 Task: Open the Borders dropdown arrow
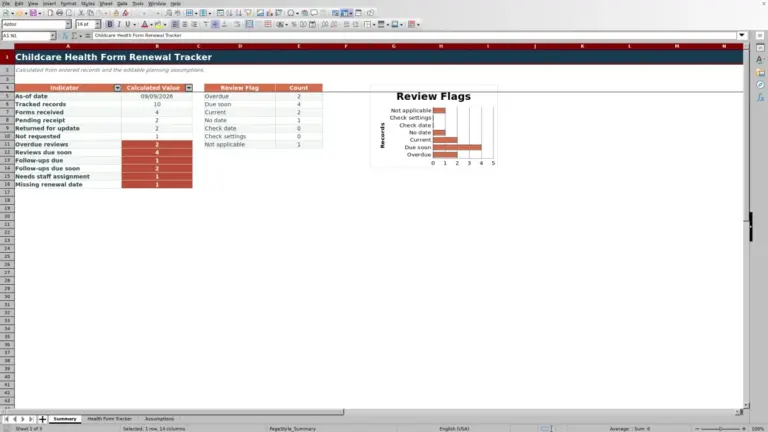[x=374, y=24]
